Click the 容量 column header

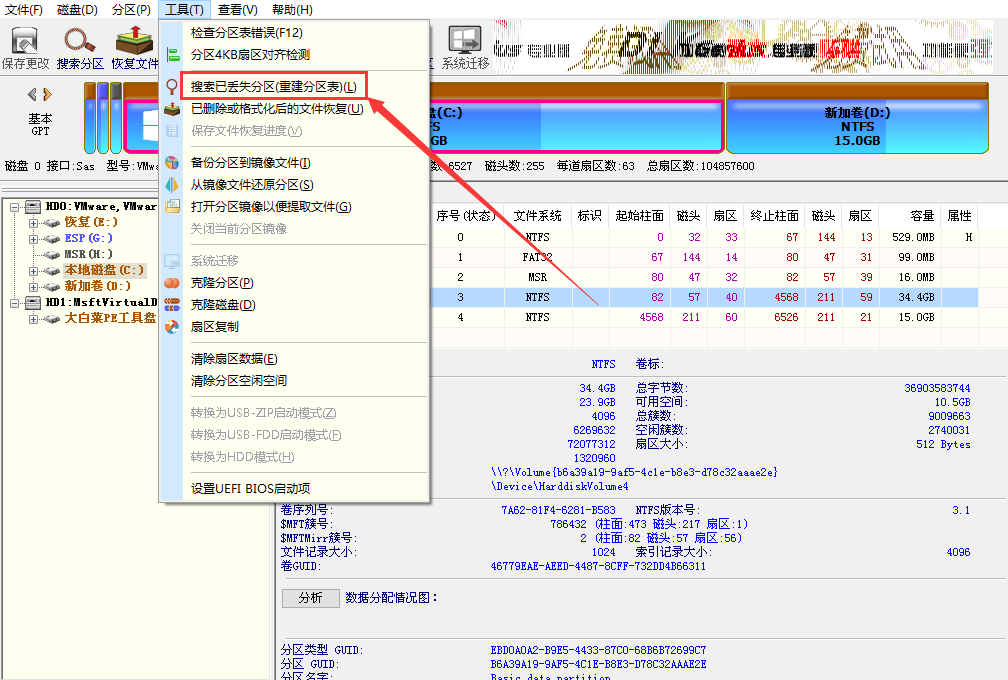tap(910, 216)
